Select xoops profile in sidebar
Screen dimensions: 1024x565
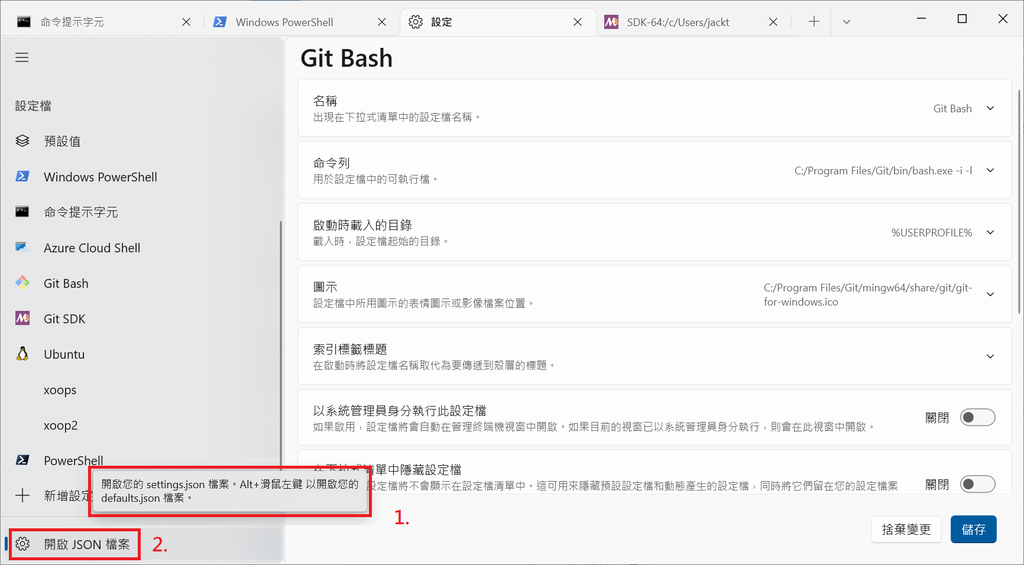(x=141, y=389)
